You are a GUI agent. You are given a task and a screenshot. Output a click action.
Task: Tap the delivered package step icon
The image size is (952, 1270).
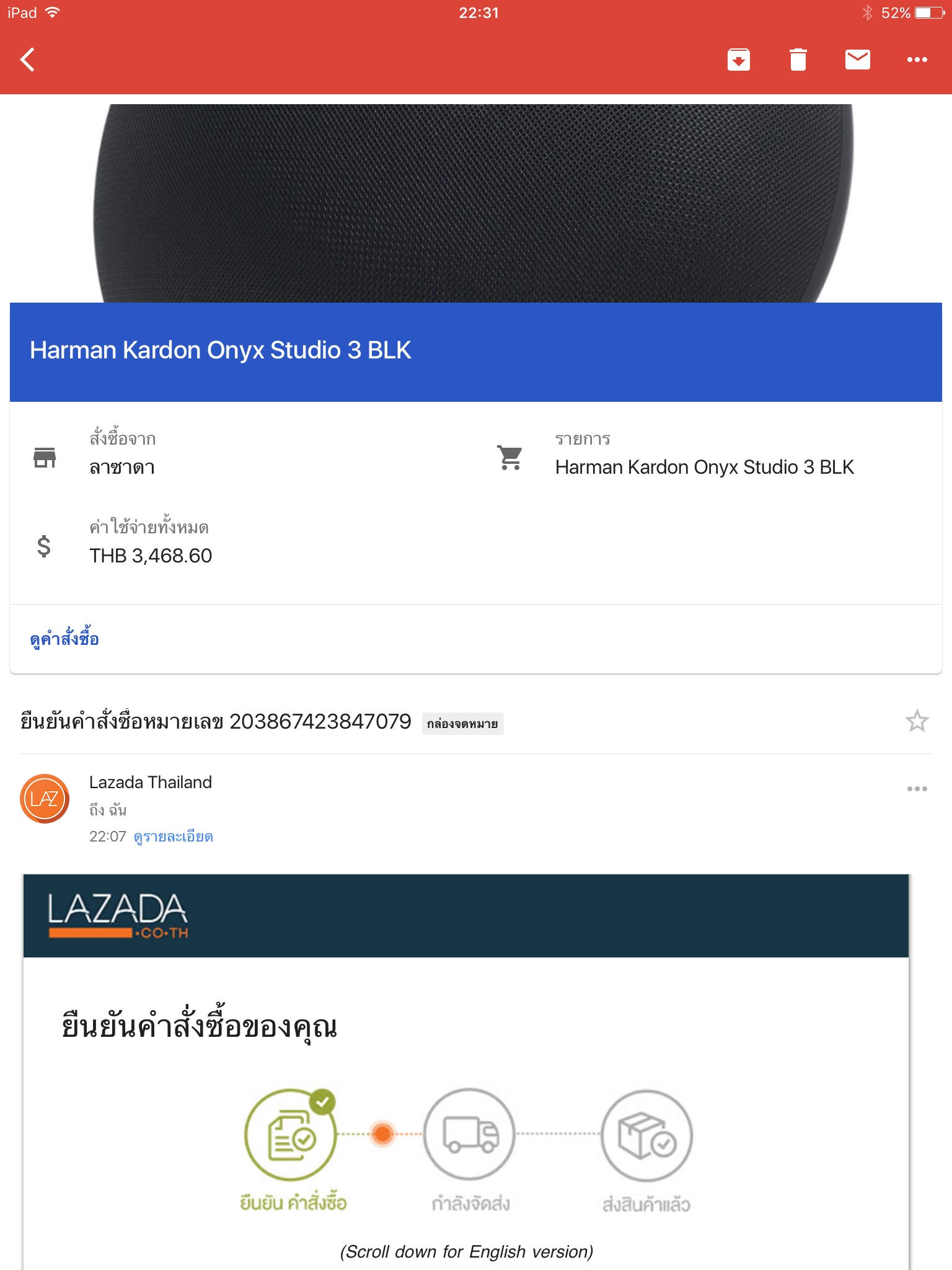(x=646, y=1134)
